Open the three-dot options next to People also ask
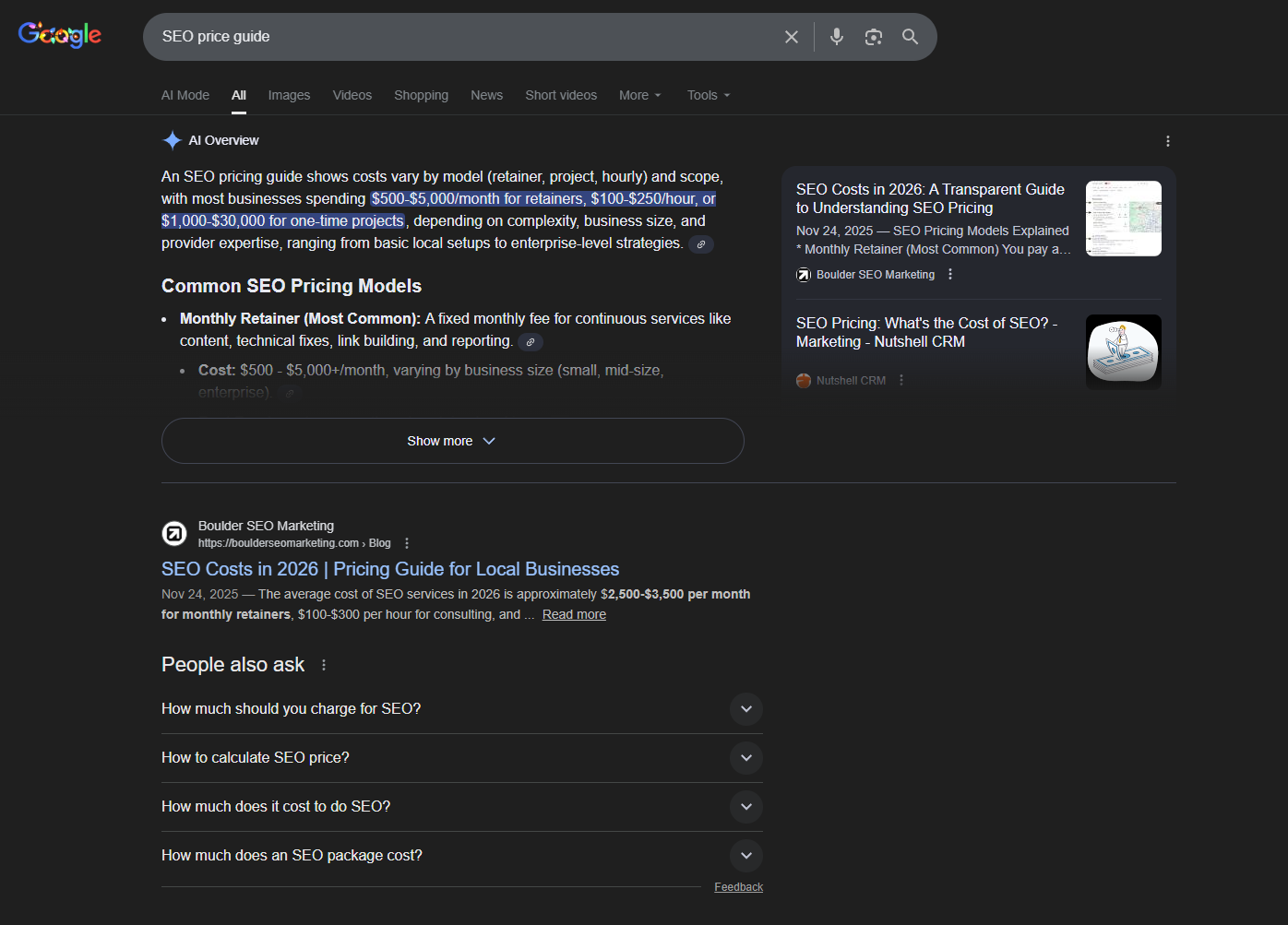Viewport: 1288px width, 925px height. click(x=324, y=664)
